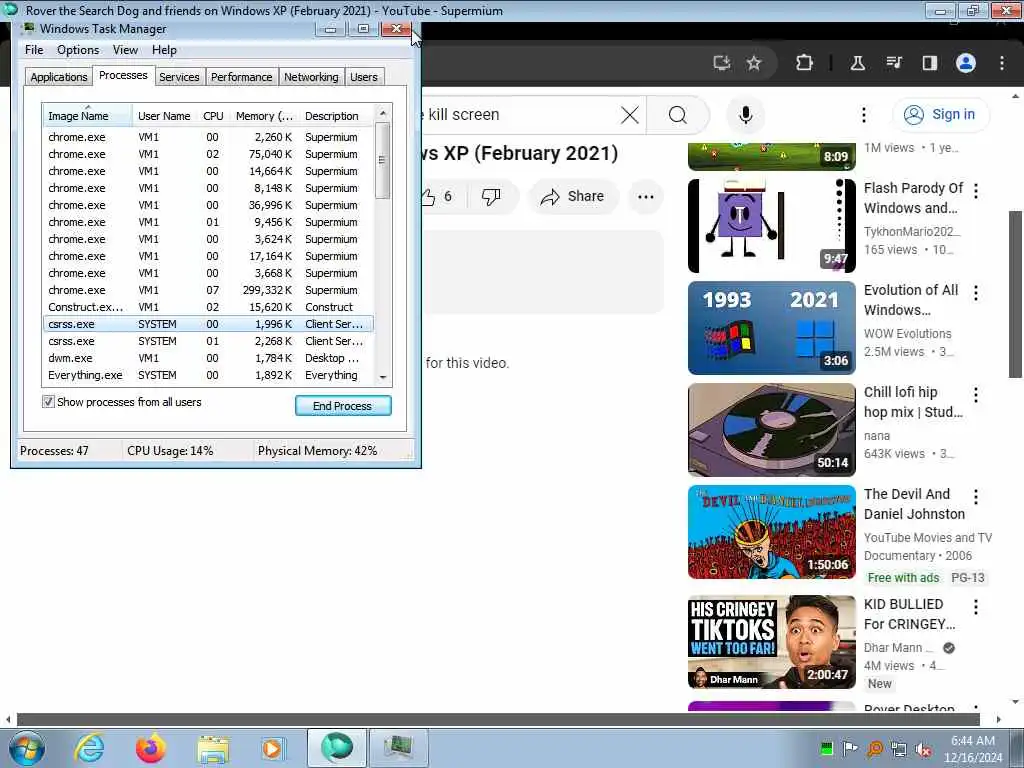Select the Construct.exe process row
1024x768 pixels.
208,307
